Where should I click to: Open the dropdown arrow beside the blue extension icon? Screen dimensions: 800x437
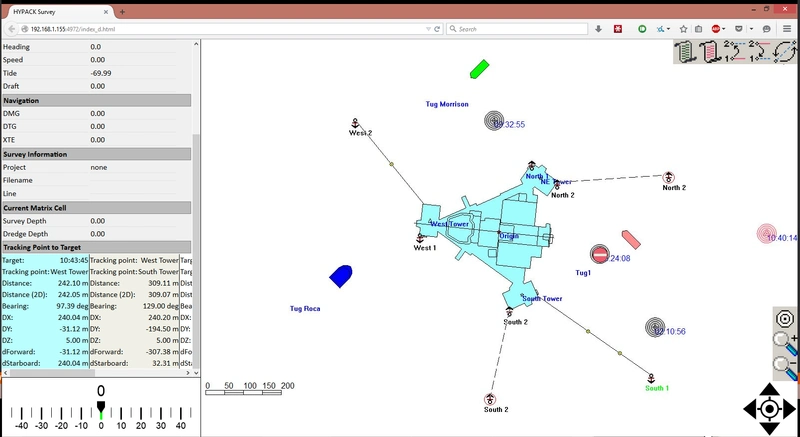pyautogui.click(x=669, y=29)
